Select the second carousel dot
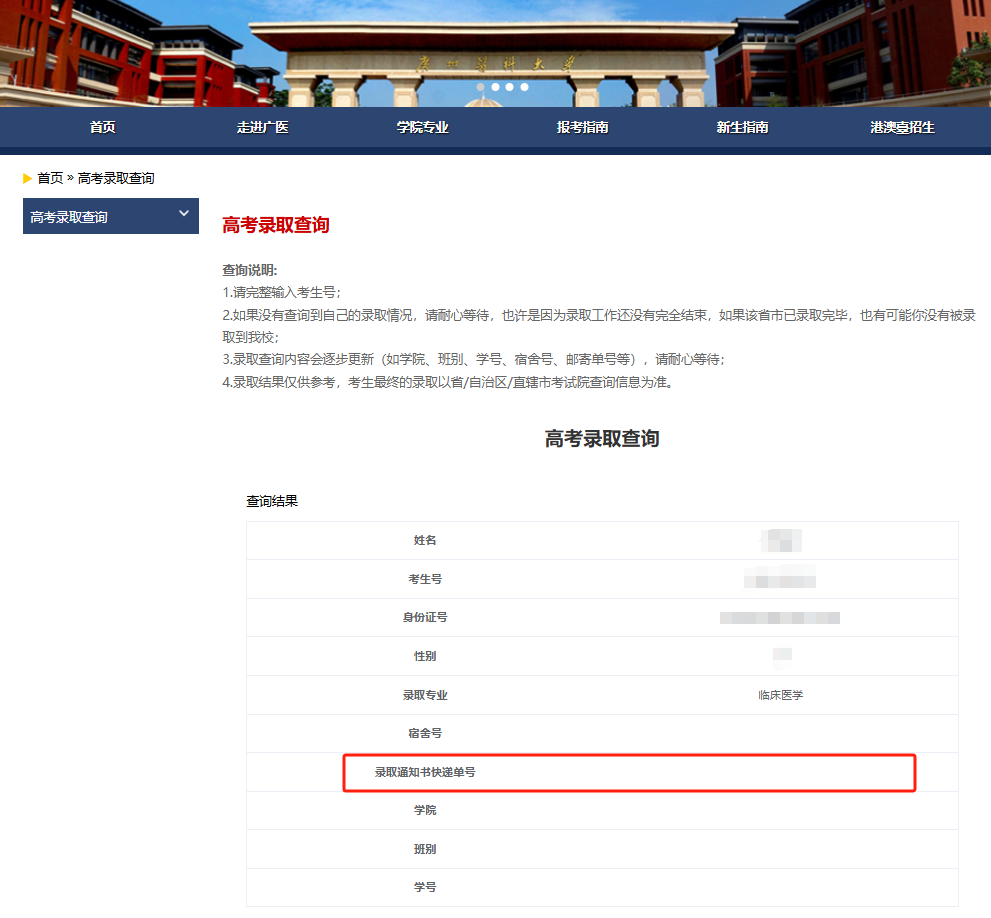This screenshot has width=991, height=918. click(495, 87)
